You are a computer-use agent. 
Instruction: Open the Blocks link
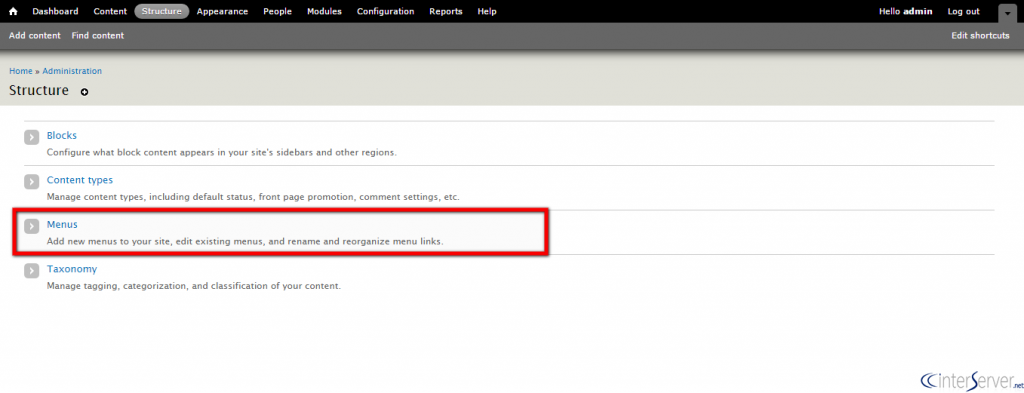61,135
